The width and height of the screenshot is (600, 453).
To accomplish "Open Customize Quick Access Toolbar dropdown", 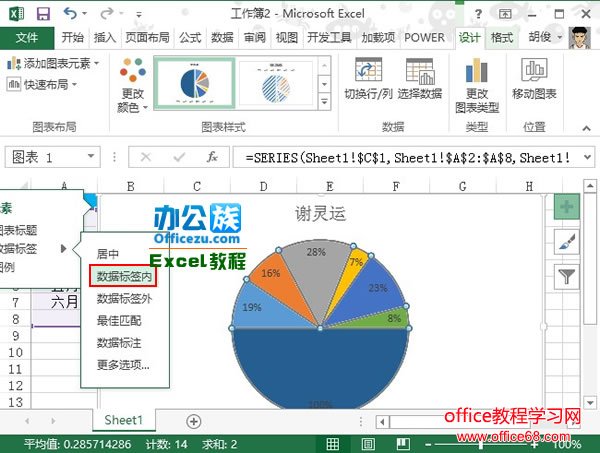I will click(139, 15).
